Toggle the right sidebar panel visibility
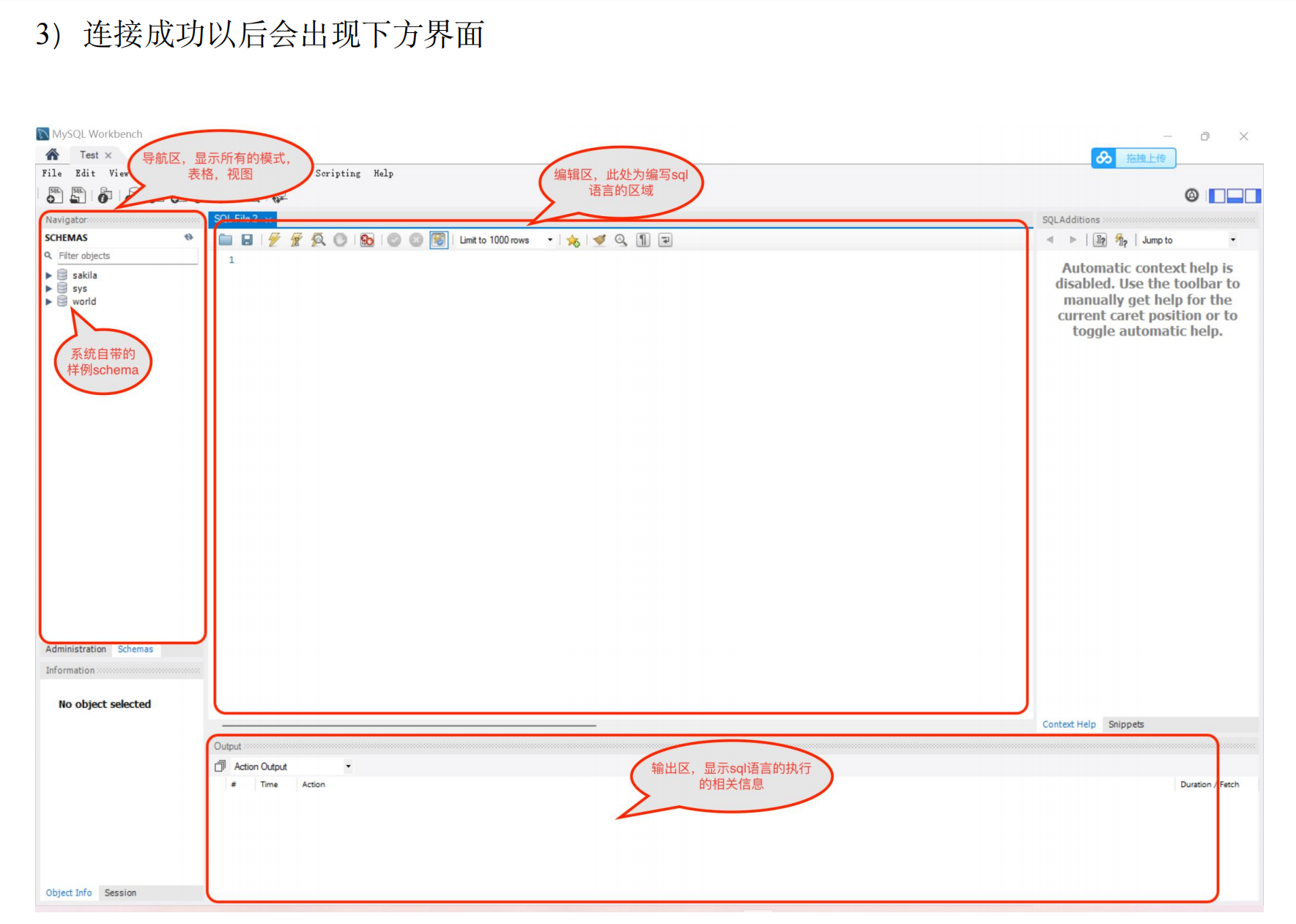Viewport: 1296px width, 924px height. click(1253, 196)
